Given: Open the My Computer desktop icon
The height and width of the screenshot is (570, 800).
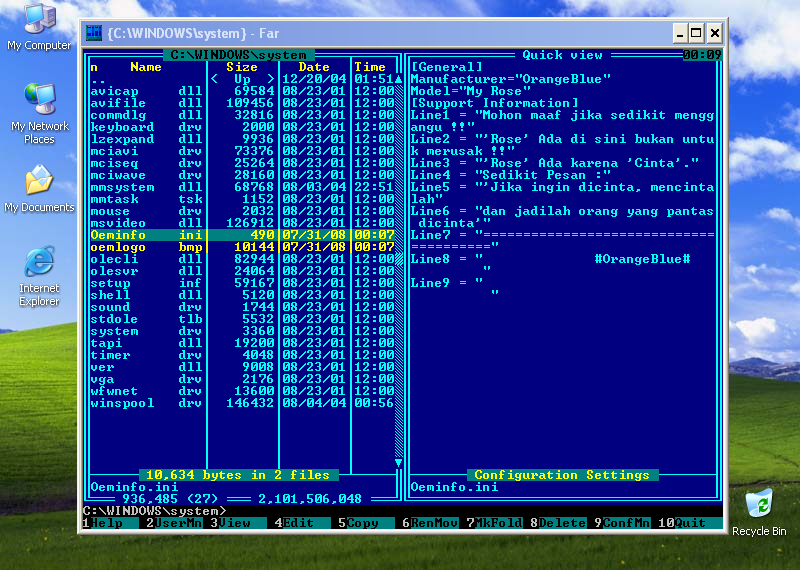Looking at the screenshot, I should click(x=39, y=27).
